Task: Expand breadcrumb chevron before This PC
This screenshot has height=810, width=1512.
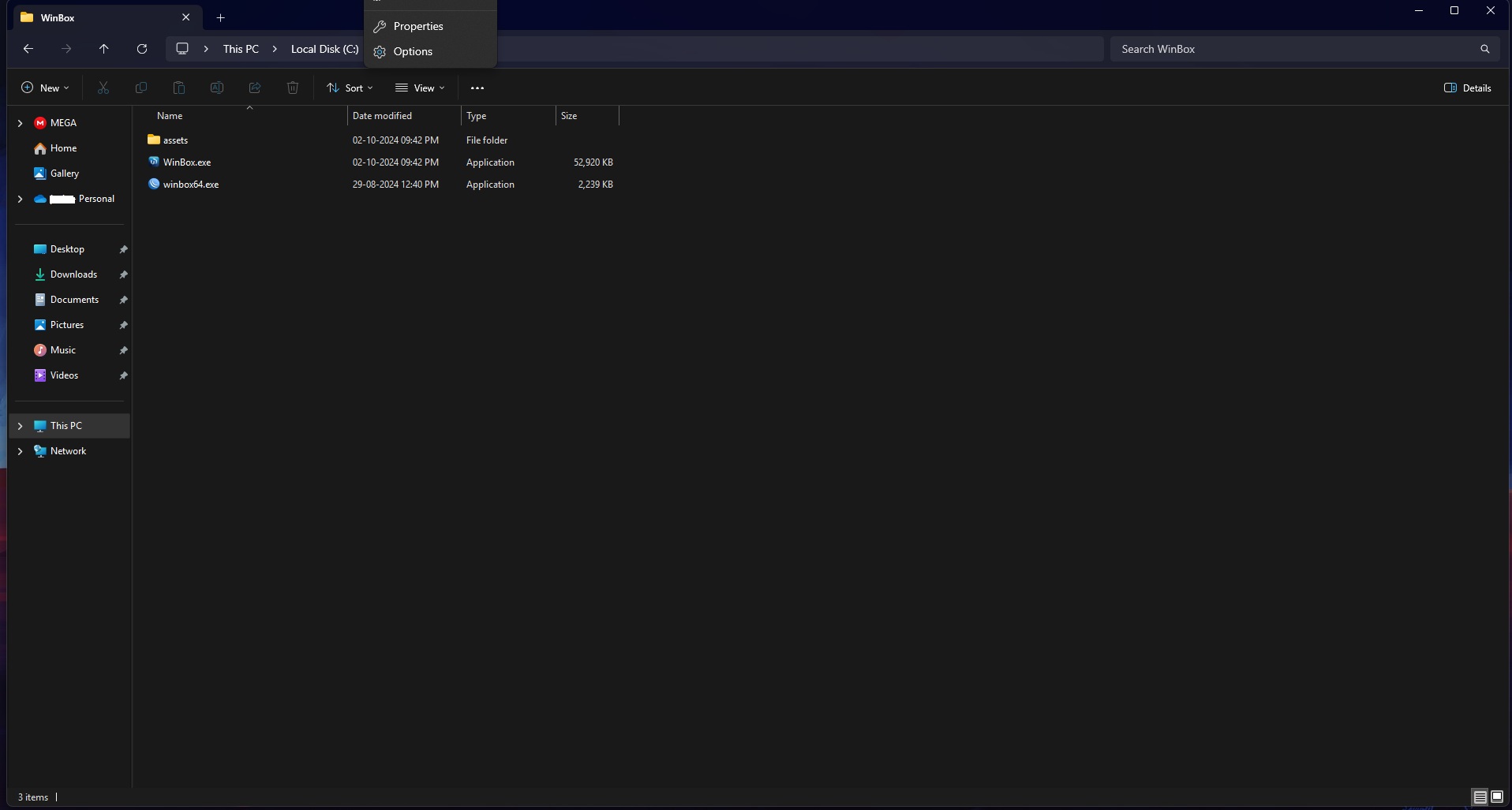Action: [x=206, y=49]
